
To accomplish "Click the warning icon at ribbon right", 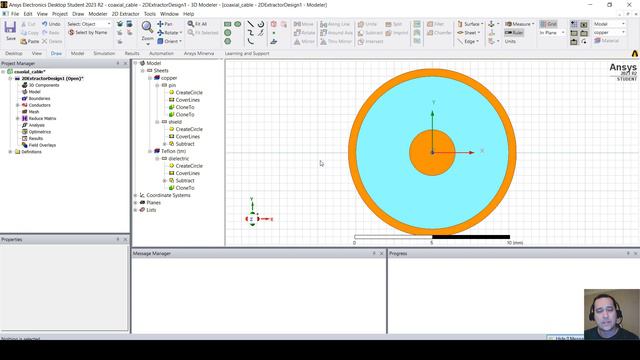I will pyautogui.click(x=635, y=53).
